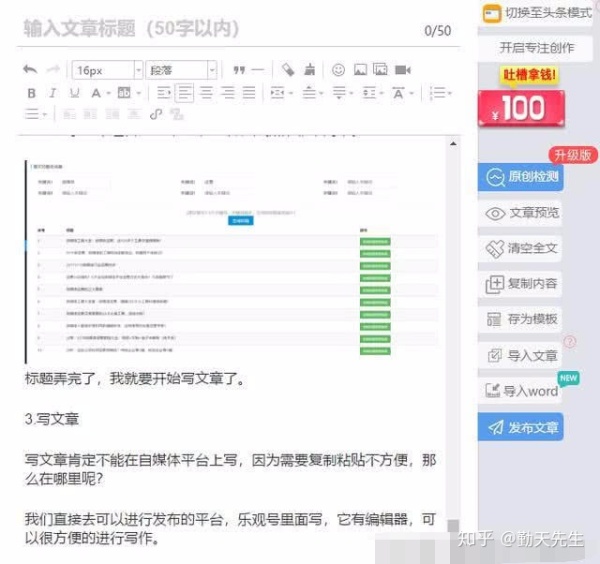Screen dimensions: 600x564
Task: Run originality check (原创检测)
Action: click(x=520, y=177)
